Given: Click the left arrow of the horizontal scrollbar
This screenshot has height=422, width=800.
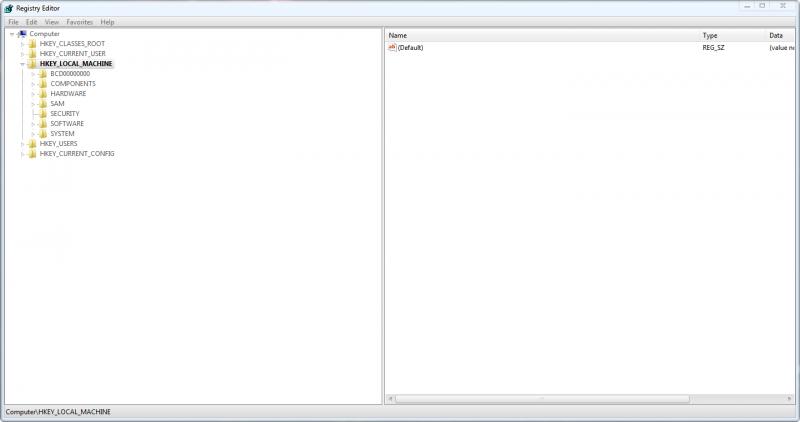Looking at the screenshot, I should tap(390, 399).
